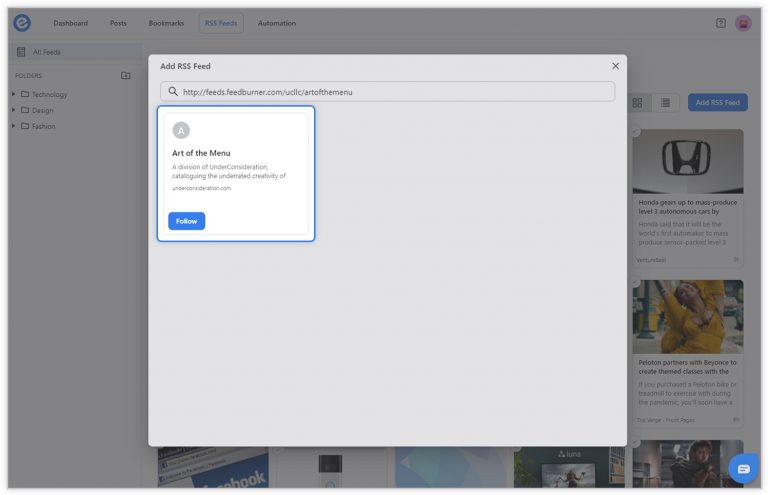This screenshot has height=495, width=768.
Task: Switch to grid view
Action: [637, 103]
